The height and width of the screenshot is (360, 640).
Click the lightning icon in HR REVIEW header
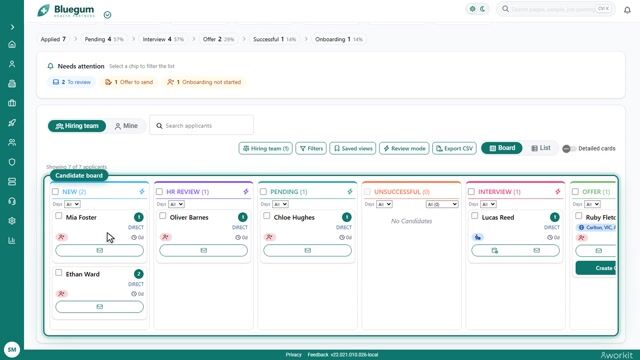pyautogui.click(x=246, y=191)
